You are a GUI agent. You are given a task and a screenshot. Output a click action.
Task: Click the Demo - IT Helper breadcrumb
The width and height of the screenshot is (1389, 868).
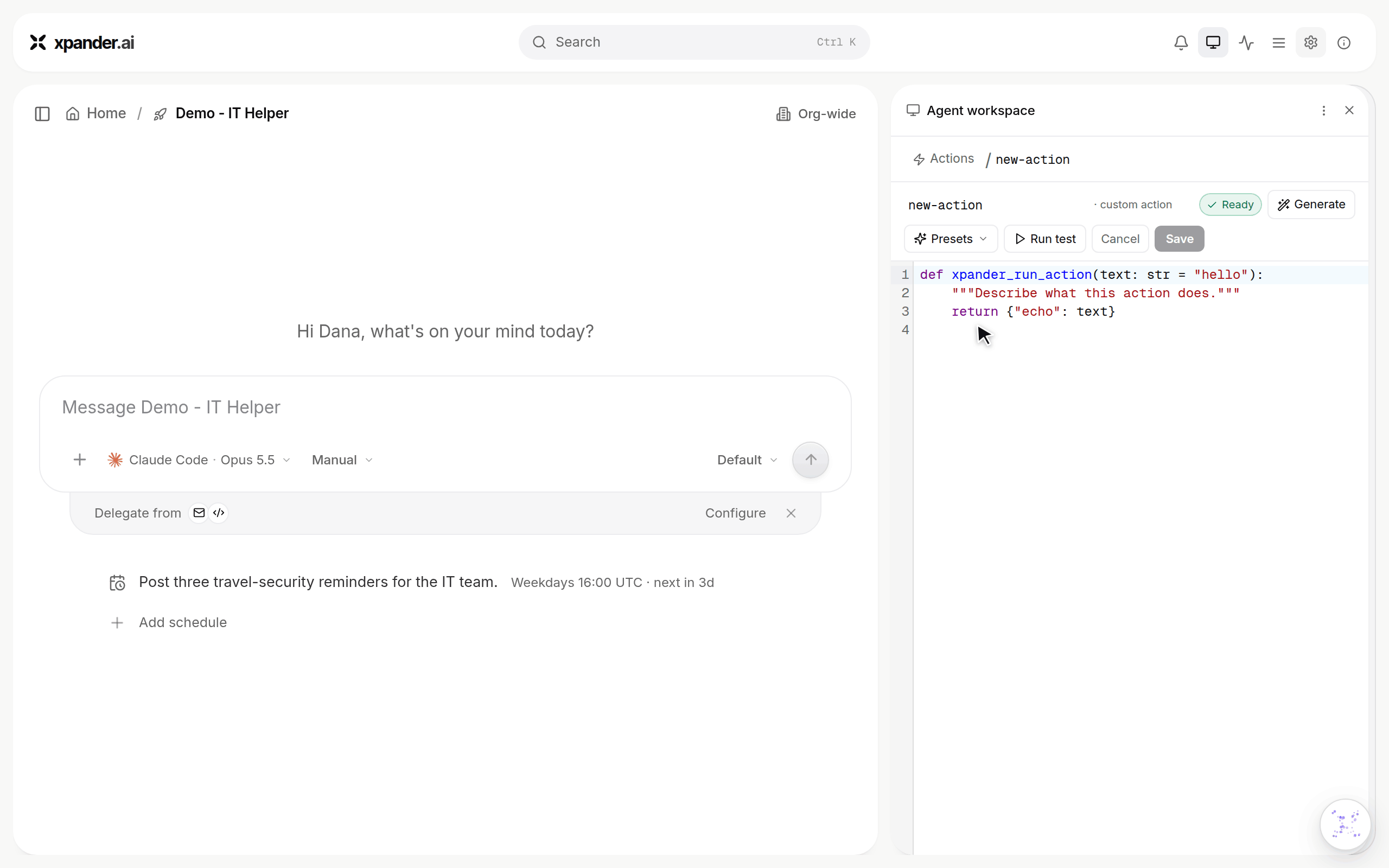click(221, 114)
